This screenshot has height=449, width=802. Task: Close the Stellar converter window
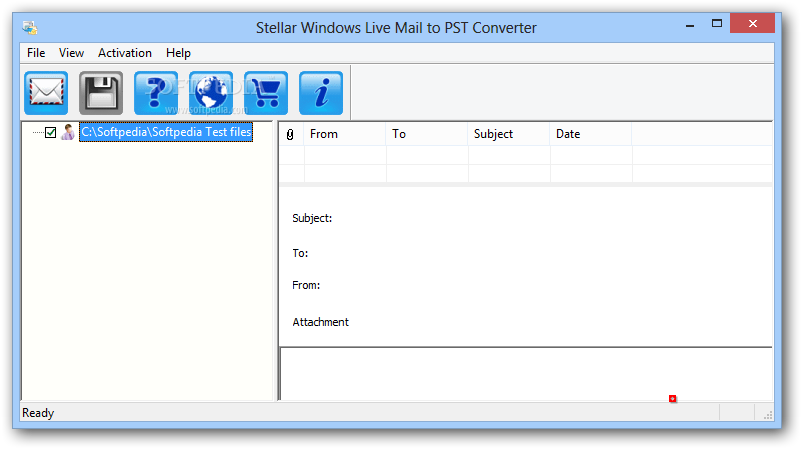(752, 24)
